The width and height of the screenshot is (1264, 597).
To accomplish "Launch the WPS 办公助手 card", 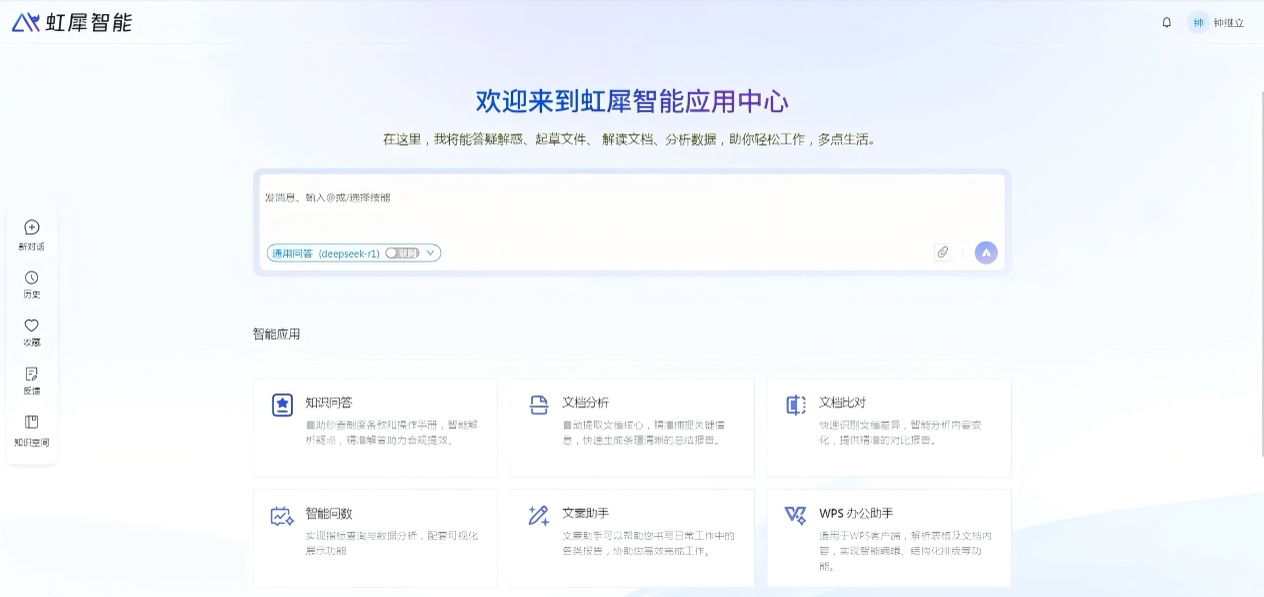I will click(x=889, y=537).
